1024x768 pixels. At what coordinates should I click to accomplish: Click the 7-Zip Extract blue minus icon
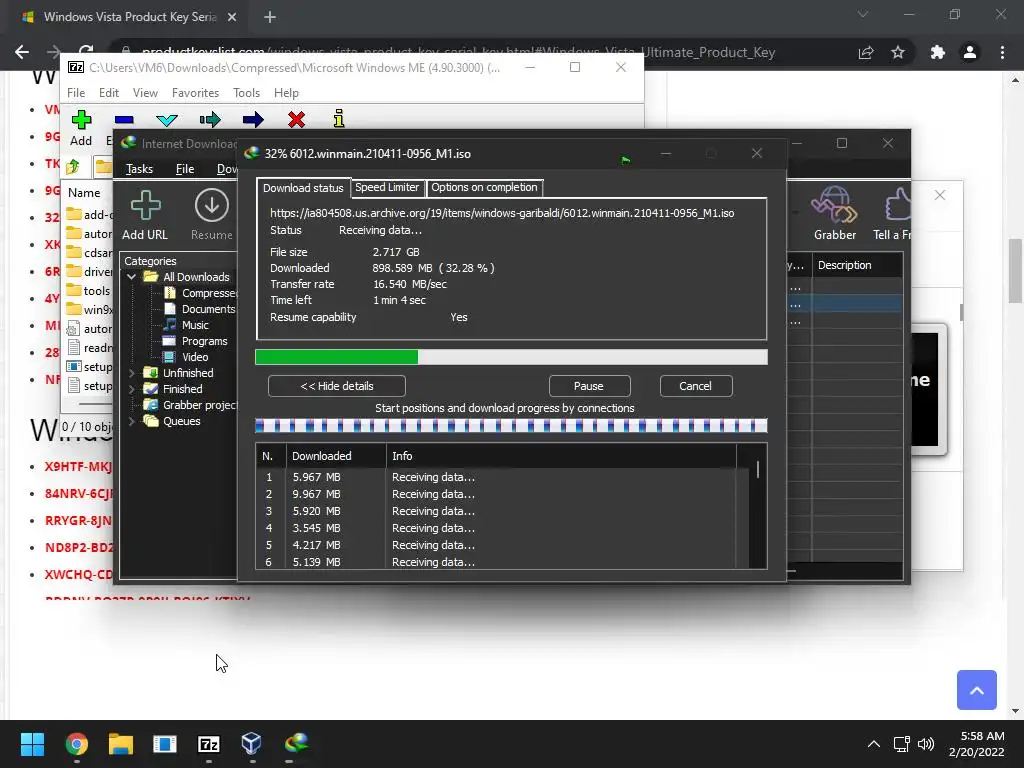[124, 120]
